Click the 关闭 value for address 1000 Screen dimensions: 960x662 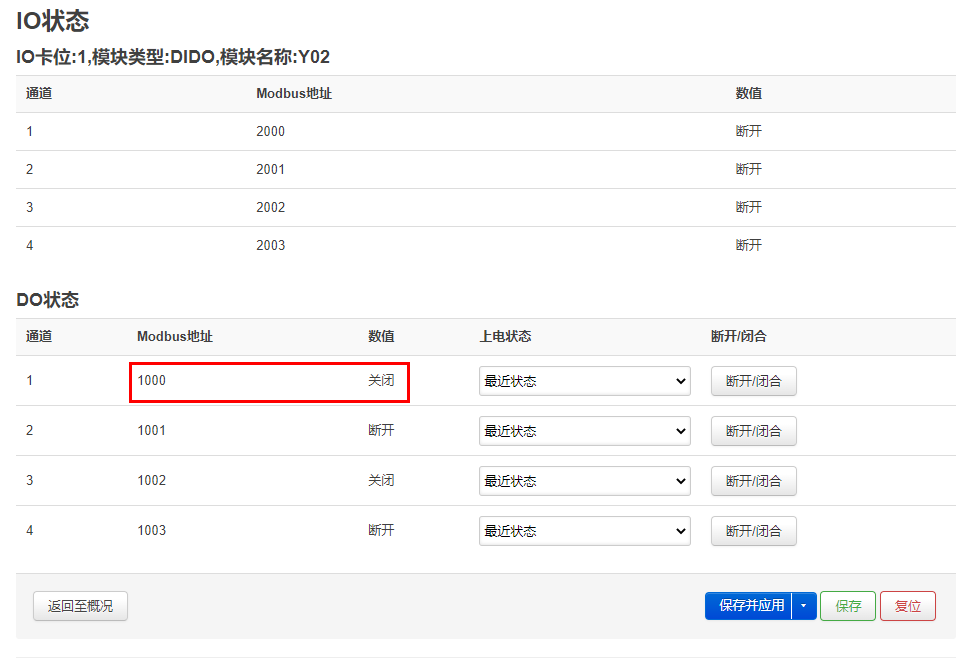coord(381,380)
